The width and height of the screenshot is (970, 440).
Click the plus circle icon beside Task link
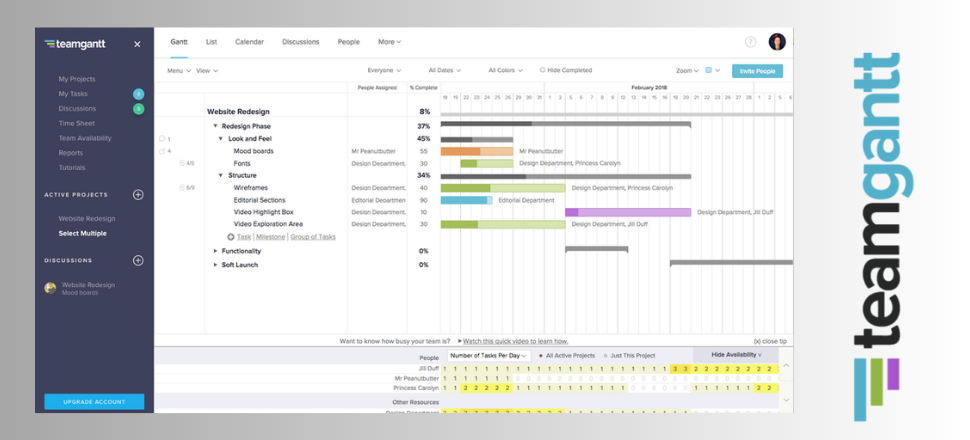click(231, 237)
